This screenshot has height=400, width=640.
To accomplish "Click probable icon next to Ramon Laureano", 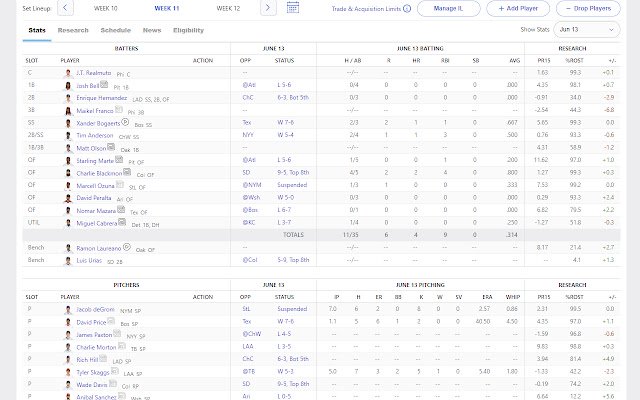I will (x=127, y=247).
